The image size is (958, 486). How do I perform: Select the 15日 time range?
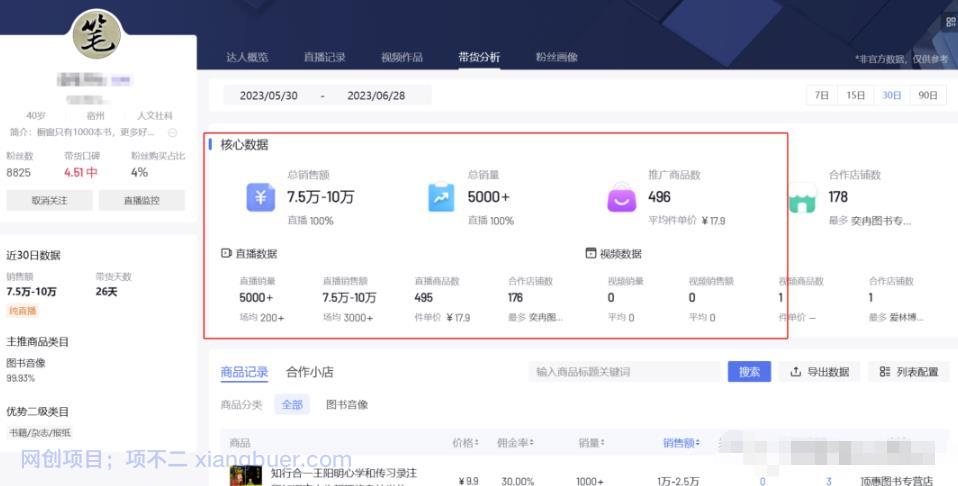tap(856, 96)
